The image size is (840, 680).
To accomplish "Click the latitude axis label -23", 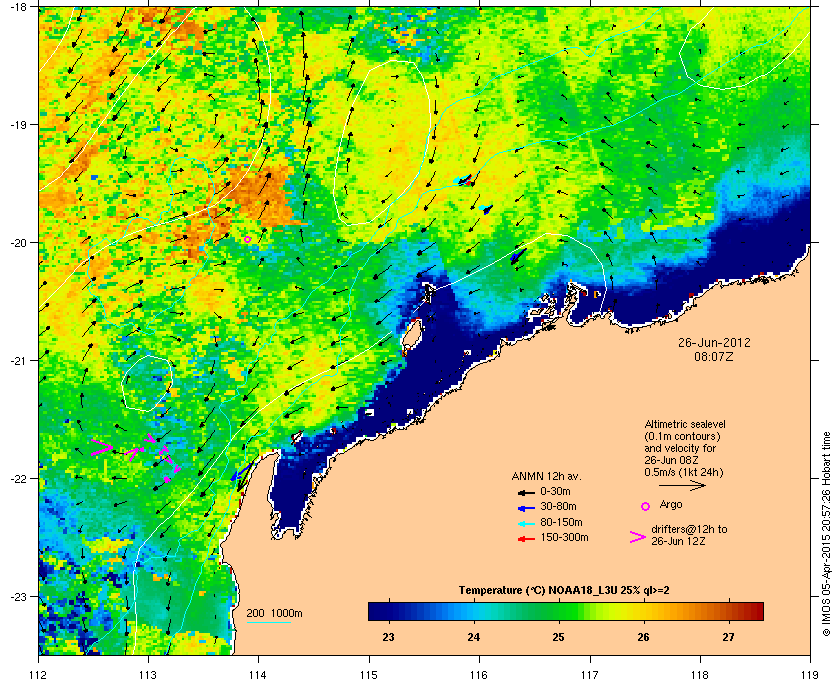I will pyautogui.click(x=18, y=596).
